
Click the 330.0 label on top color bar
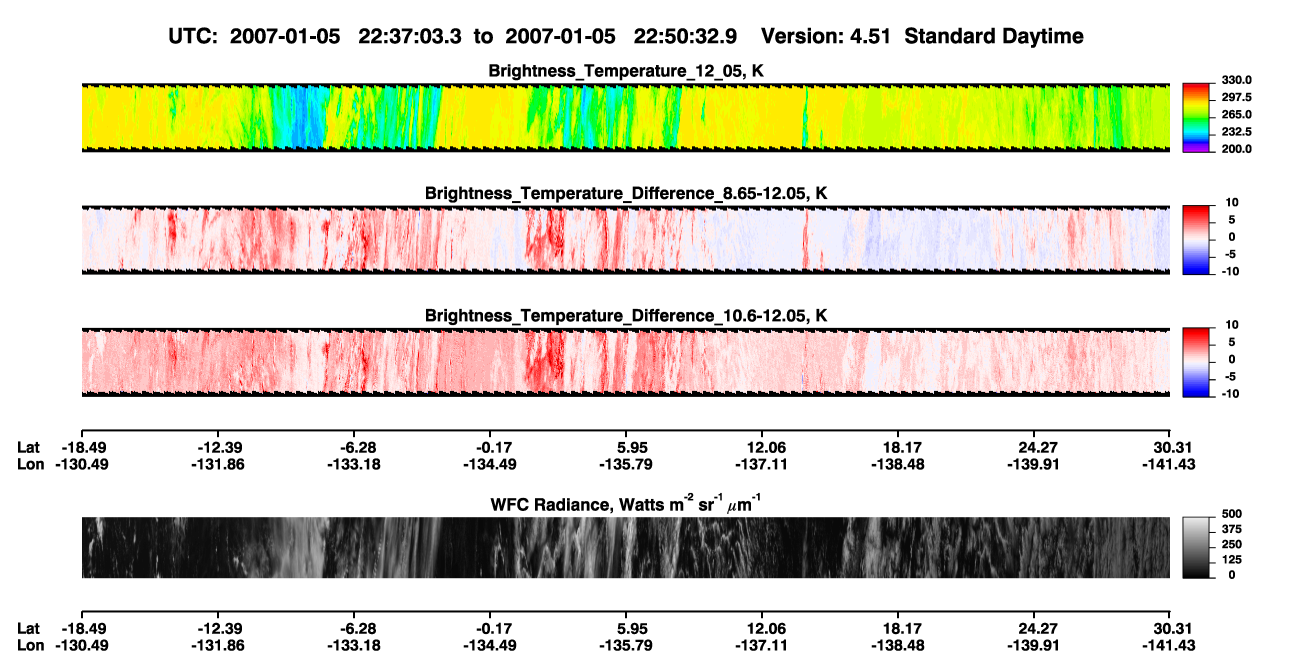[1237, 80]
